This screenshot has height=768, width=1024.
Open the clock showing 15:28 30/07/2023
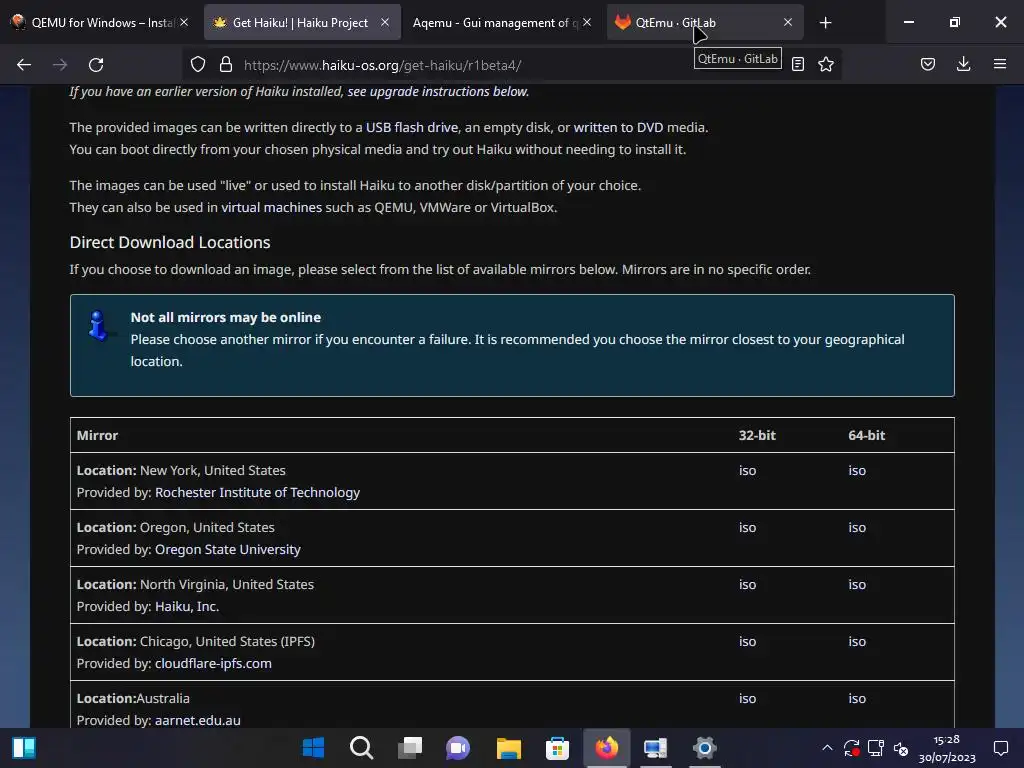point(947,748)
